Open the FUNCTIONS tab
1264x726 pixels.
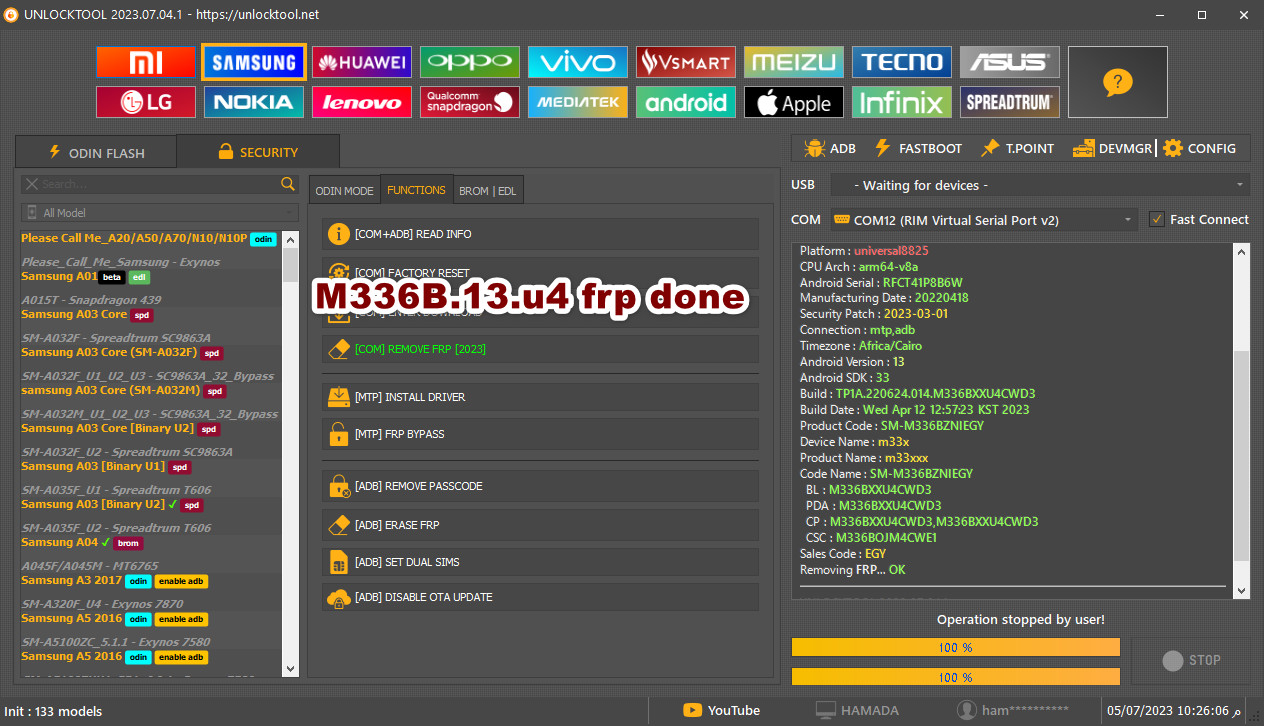416,189
